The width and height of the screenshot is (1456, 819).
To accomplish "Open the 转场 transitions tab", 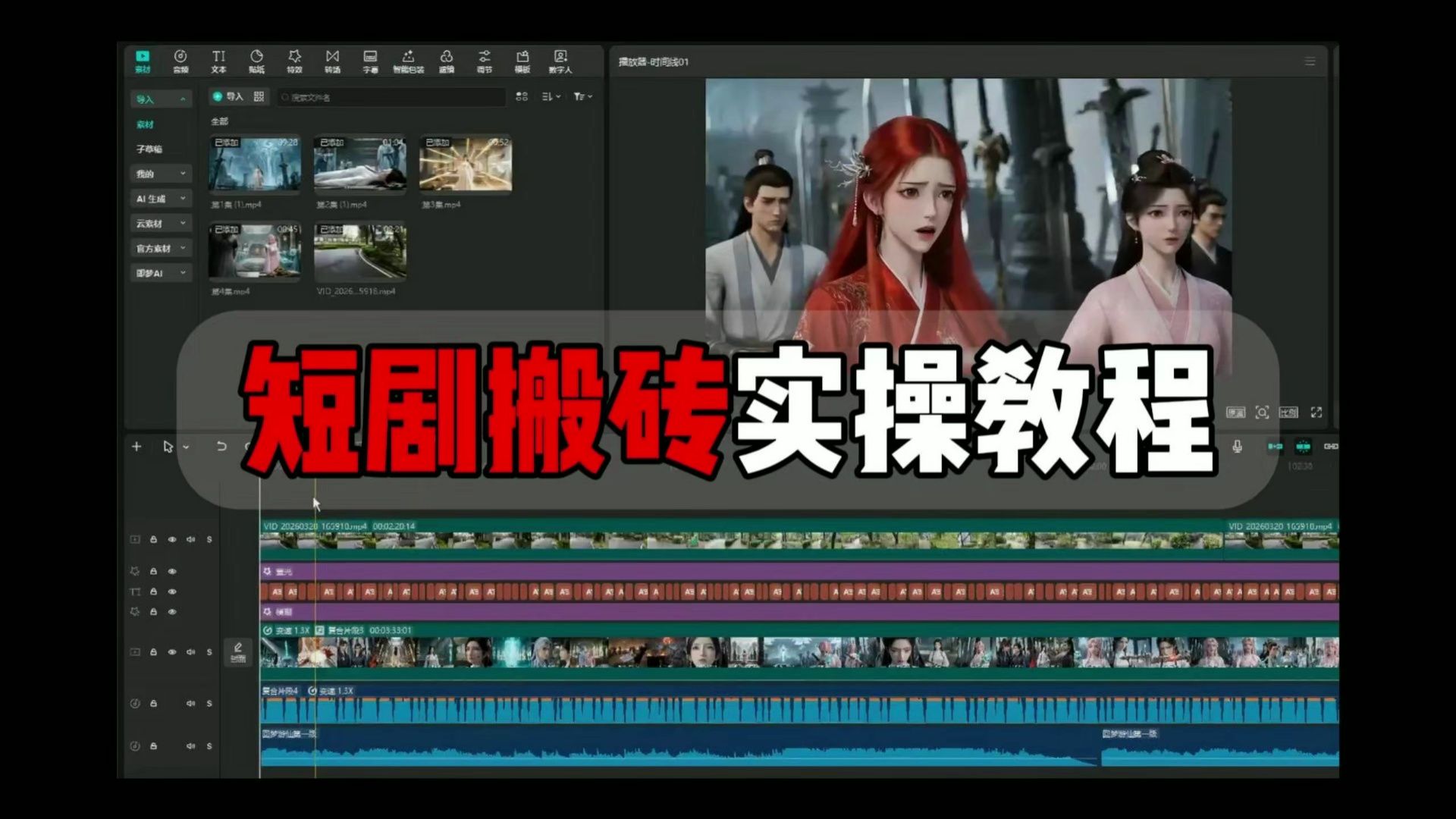I will (x=332, y=61).
